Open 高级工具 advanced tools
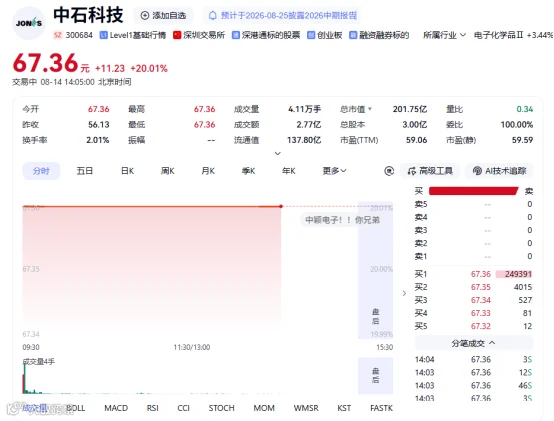The width and height of the screenshot is (554, 421). click(x=430, y=171)
